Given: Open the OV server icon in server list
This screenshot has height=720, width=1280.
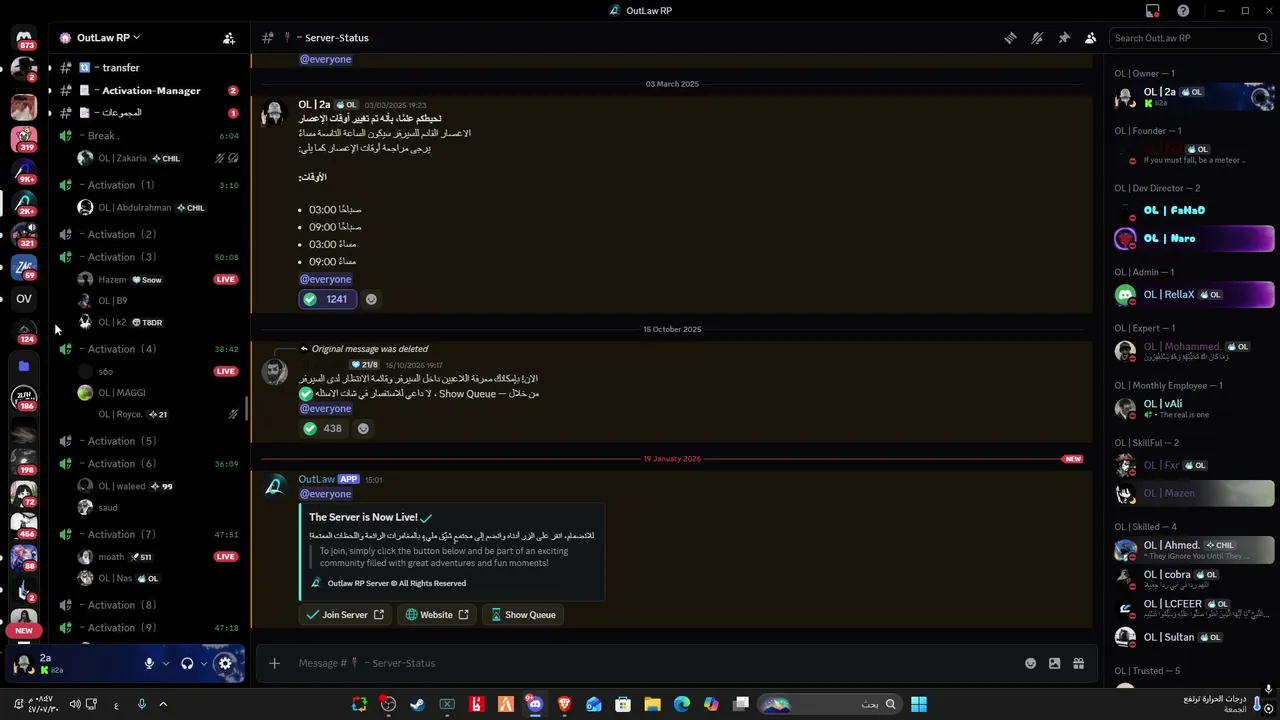Looking at the screenshot, I should pyautogui.click(x=24, y=299).
